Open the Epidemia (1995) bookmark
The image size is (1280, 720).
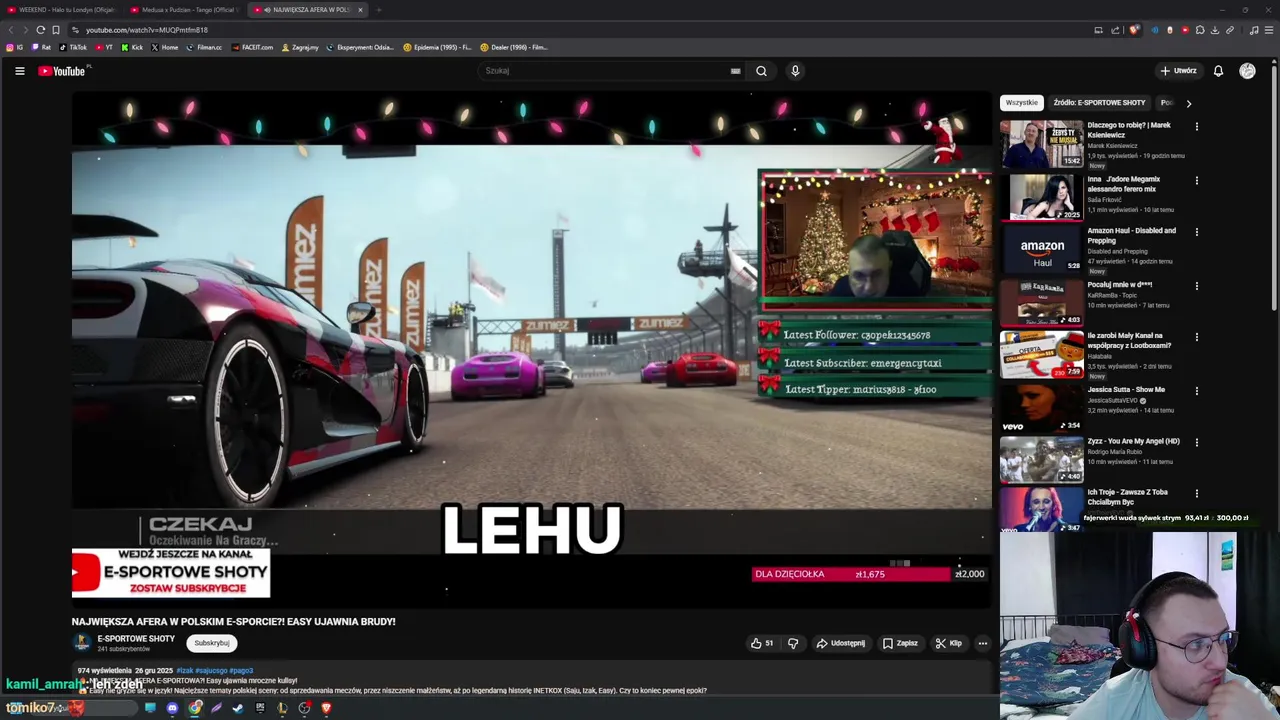(437, 47)
